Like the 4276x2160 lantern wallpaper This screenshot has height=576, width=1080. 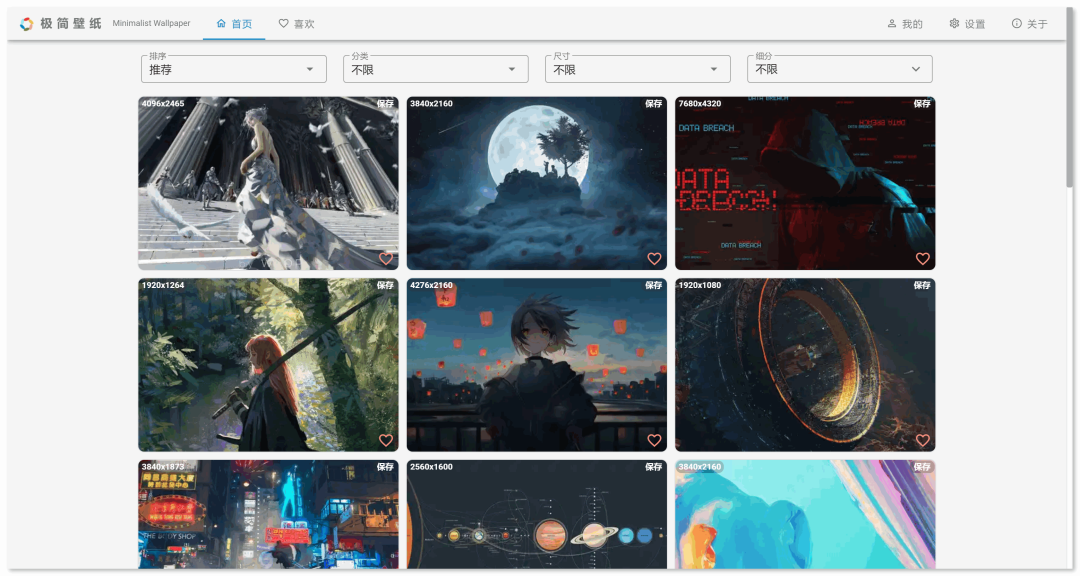[x=654, y=440]
